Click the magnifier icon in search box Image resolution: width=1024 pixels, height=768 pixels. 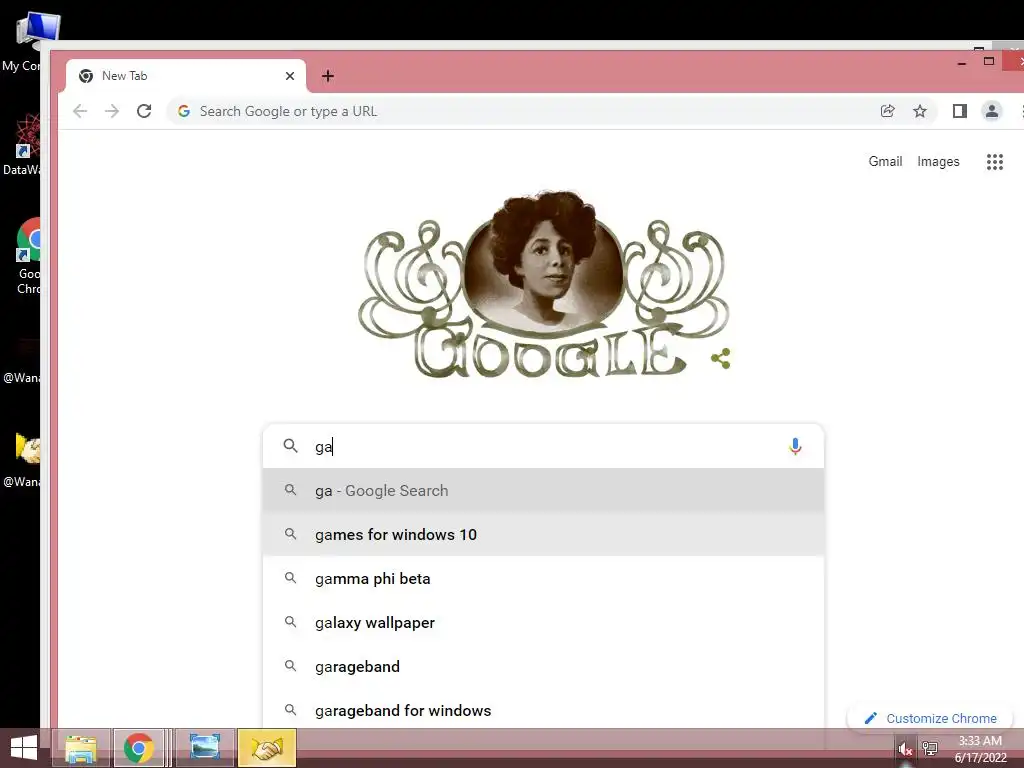[291, 446]
